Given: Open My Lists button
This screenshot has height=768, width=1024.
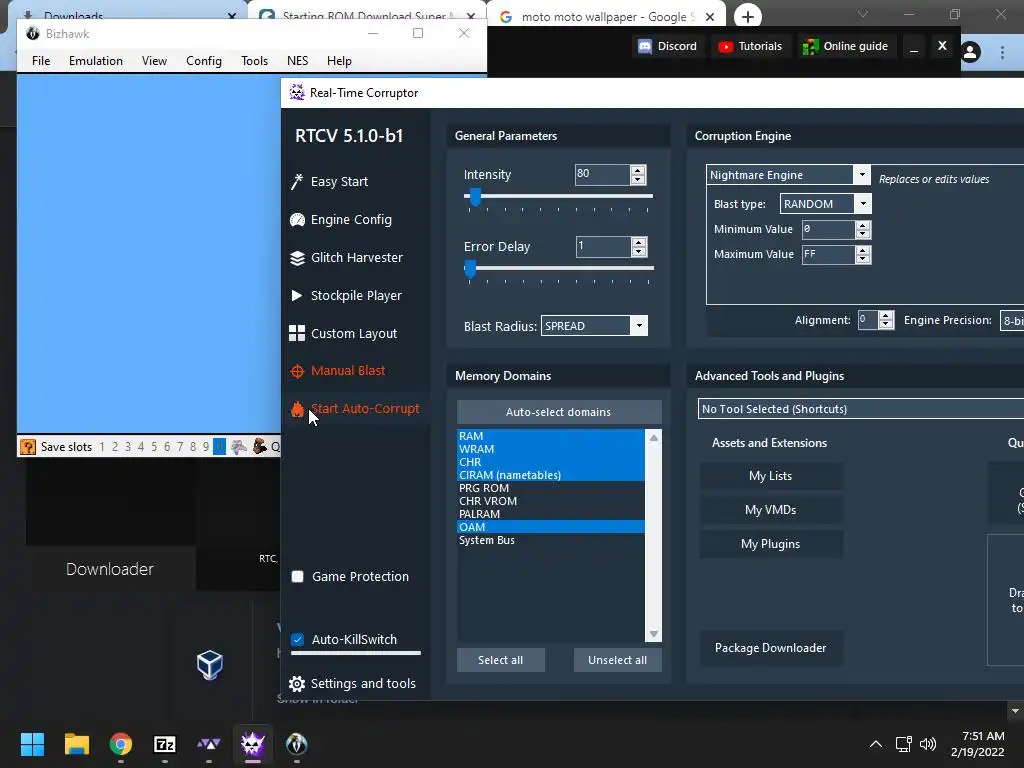Looking at the screenshot, I should click(x=771, y=476).
